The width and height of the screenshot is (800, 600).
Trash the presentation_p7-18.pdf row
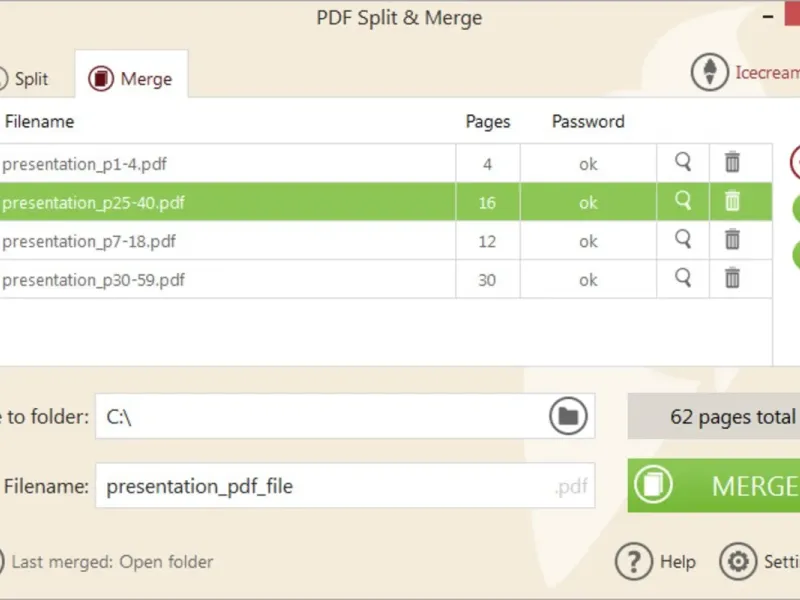tap(732, 240)
